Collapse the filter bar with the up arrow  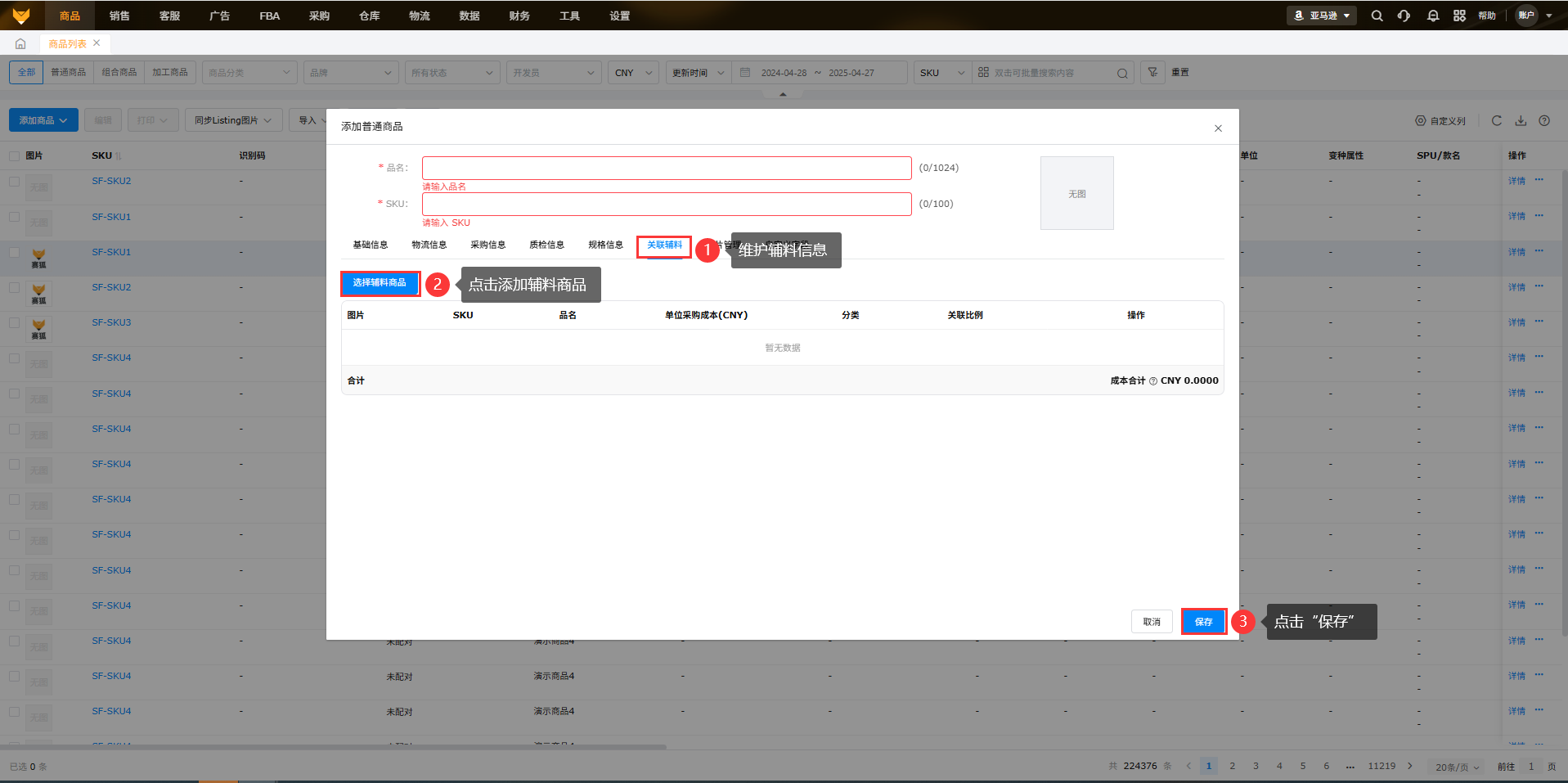pos(783,95)
